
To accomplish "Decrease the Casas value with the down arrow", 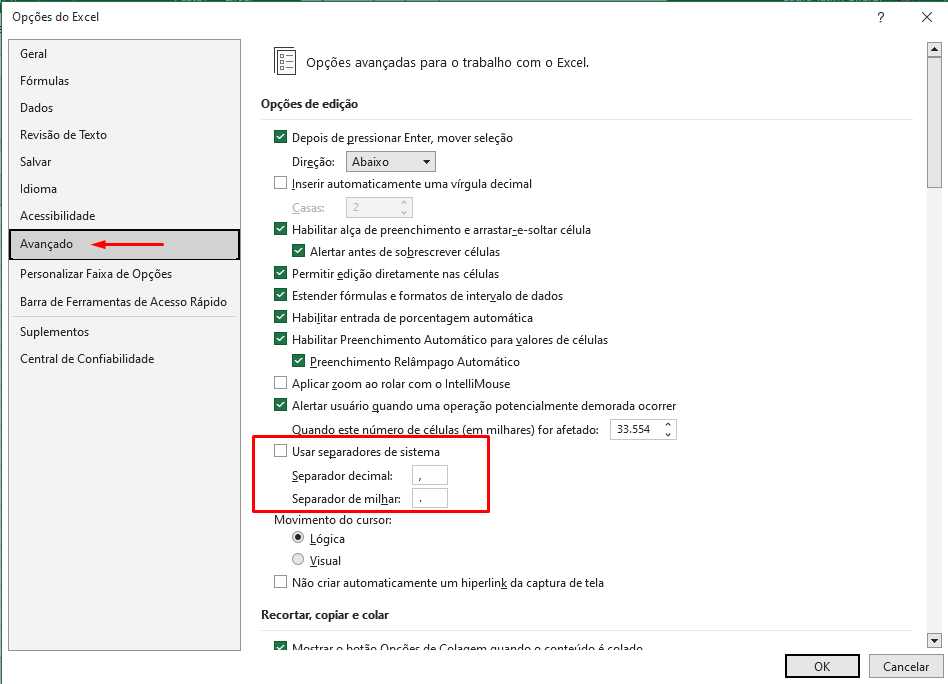I will click(404, 212).
